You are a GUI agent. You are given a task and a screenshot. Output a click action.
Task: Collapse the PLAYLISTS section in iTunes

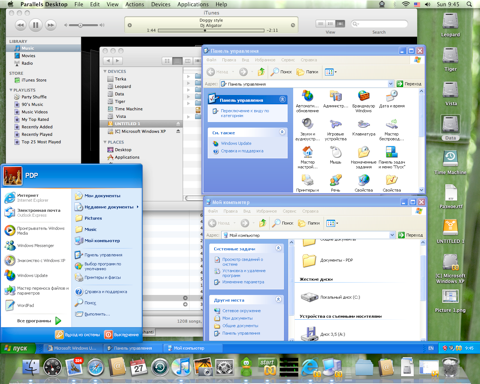pyautogui.click(x=11, y=90)
